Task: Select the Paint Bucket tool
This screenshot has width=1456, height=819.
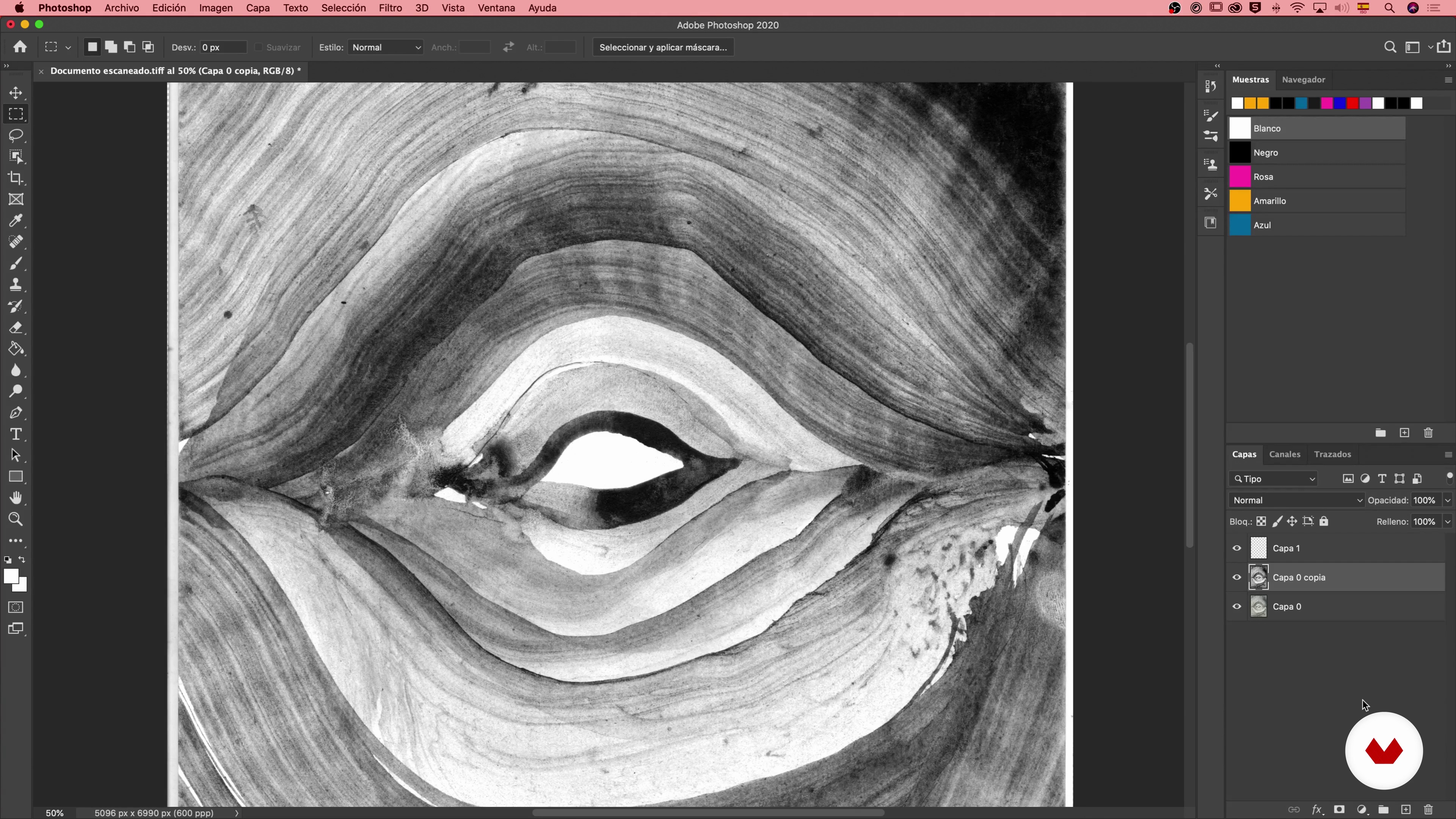Action: [16, 349]
